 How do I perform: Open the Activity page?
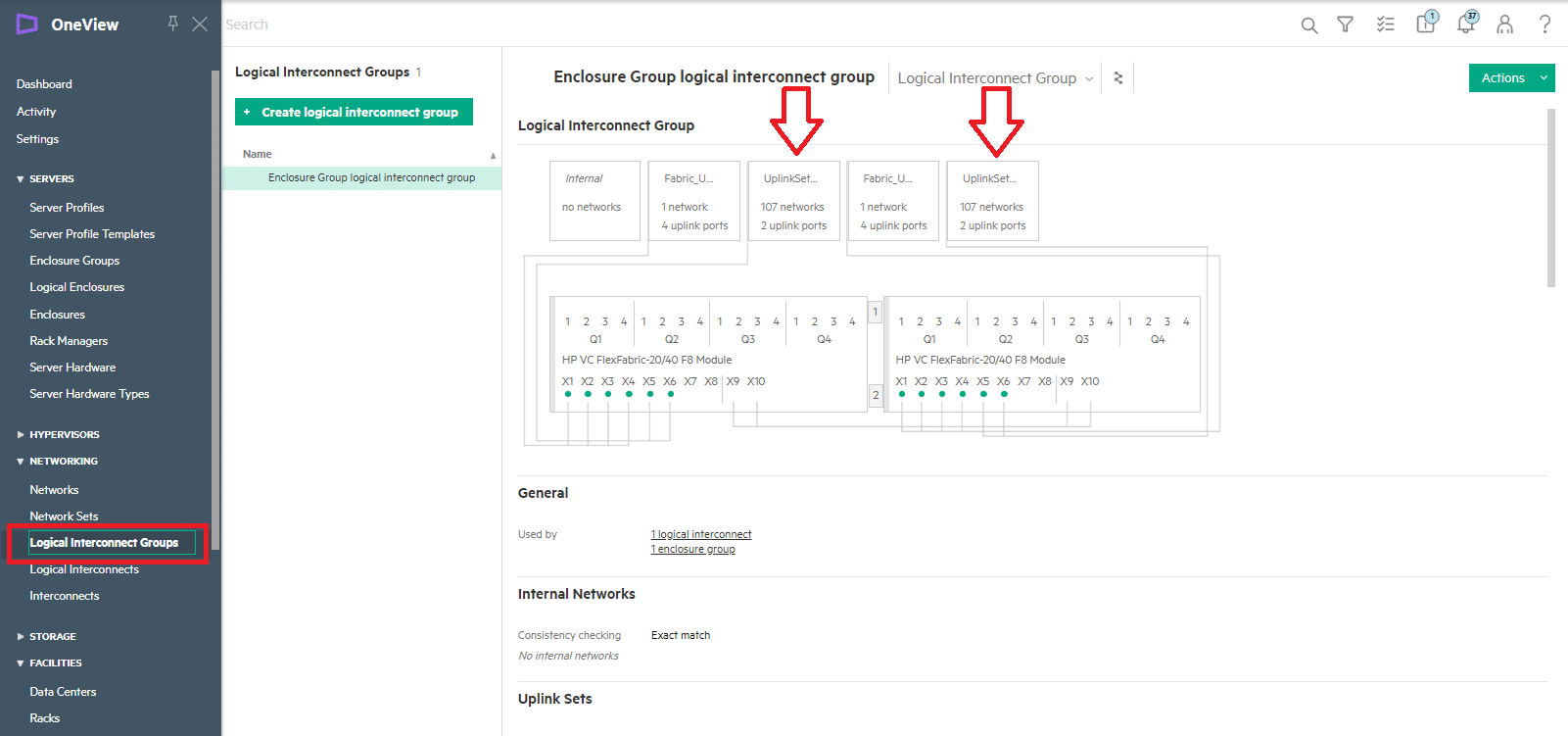[36, 112]
